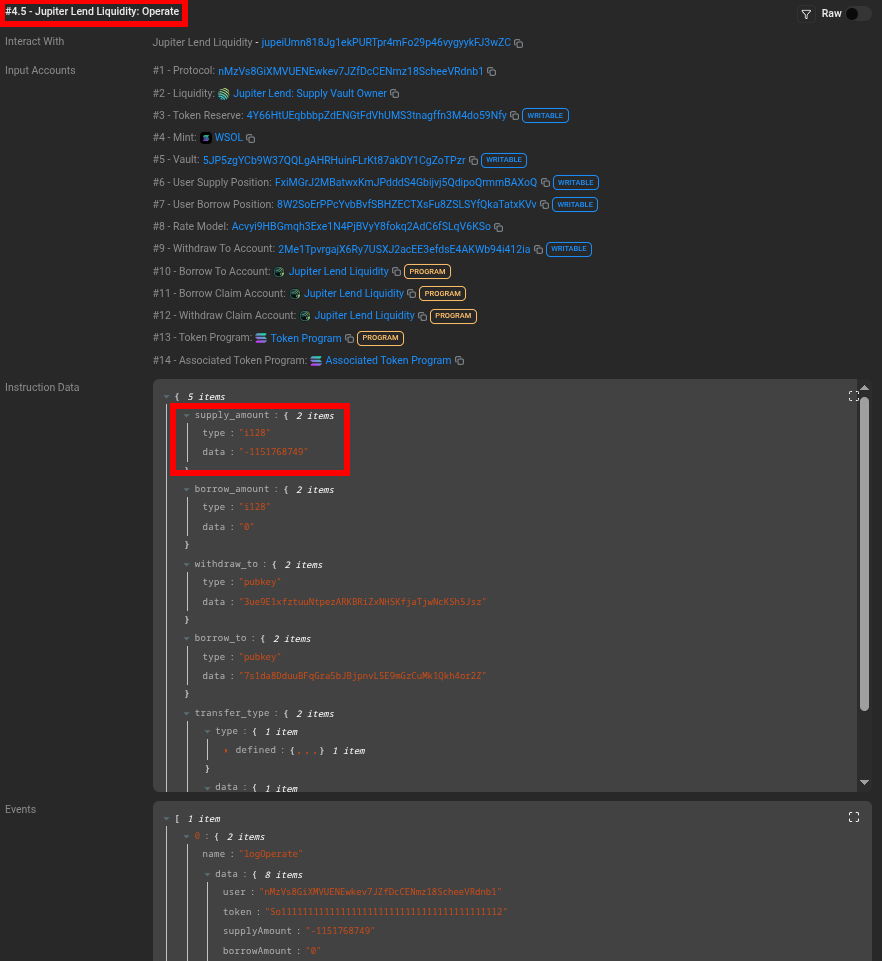882x961 pixels.
Task: Open the Associated Token Program link
Action: (x=388, y=360)
